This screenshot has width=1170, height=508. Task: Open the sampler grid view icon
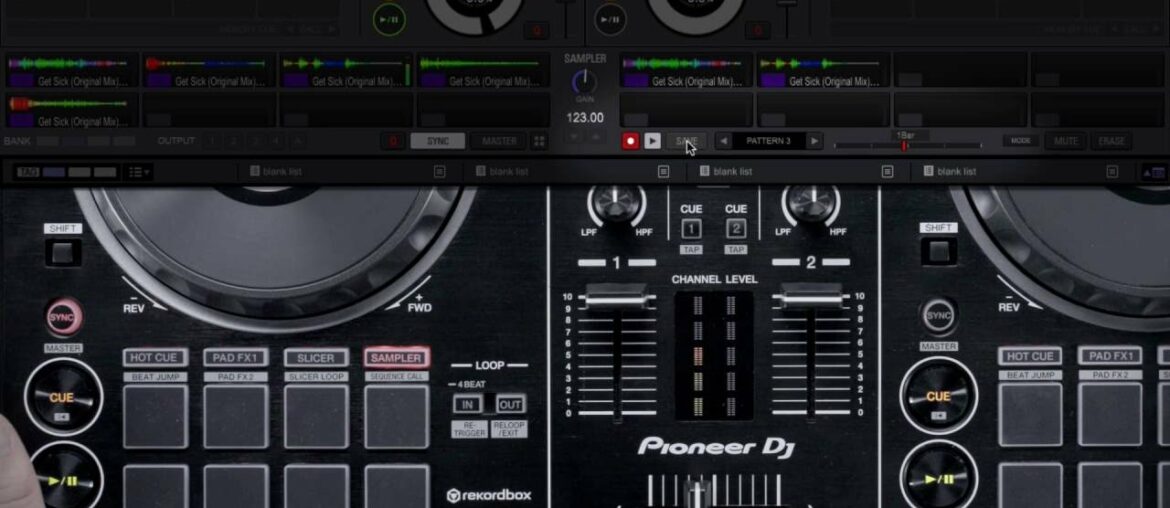(x=539, y=141)
